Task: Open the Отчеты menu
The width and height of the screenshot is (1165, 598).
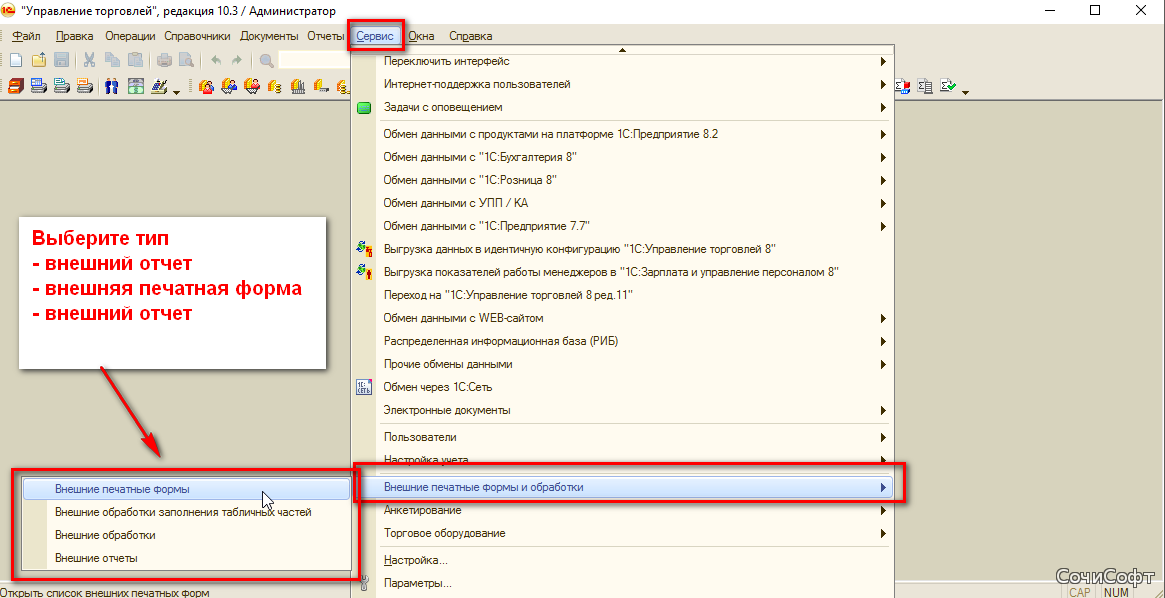Action: [326, 36]
